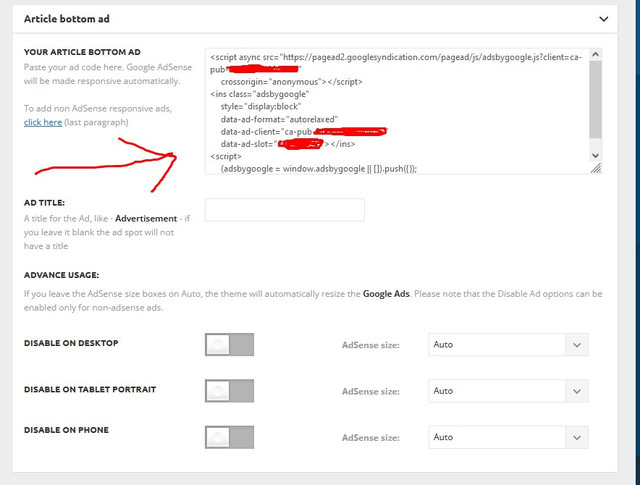The width and height of the screenshot is (640, 485).
Task: Collapse the Article bottom ad panel chevron
Action: click(x=603, y=19)
